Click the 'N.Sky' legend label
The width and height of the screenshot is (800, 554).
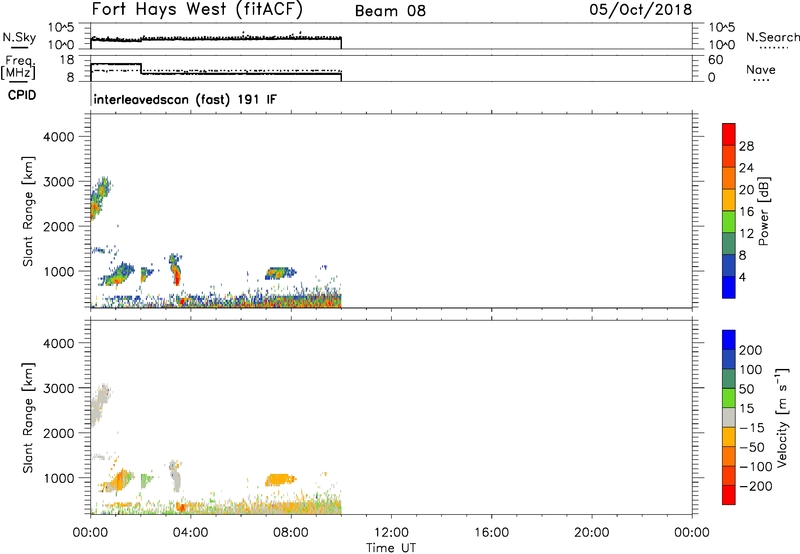point(19,37)
